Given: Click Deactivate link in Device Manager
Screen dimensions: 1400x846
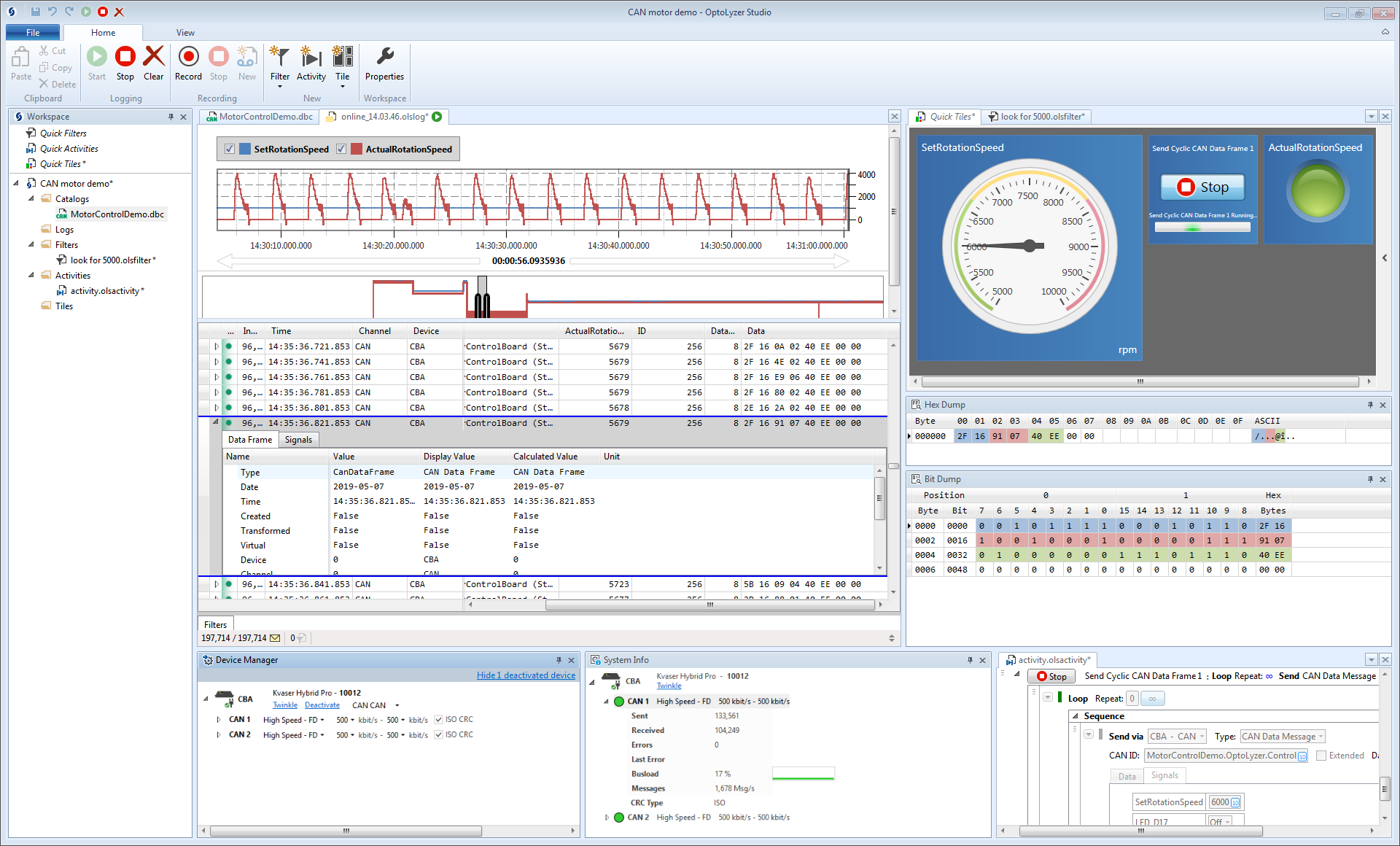Looking at the screenshot, I should [x=322, y=705].
